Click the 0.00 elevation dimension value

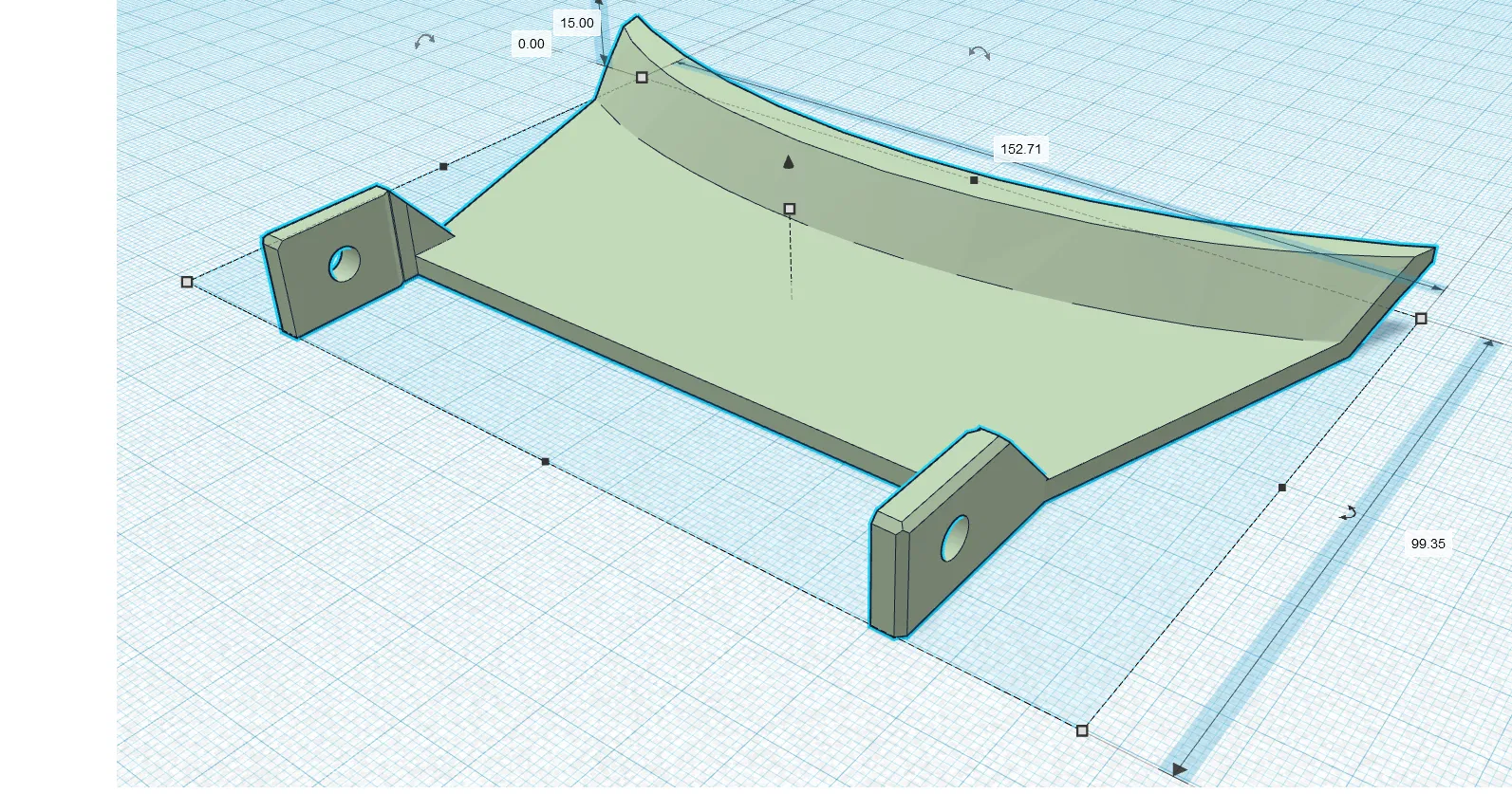(x=532, y=44)
